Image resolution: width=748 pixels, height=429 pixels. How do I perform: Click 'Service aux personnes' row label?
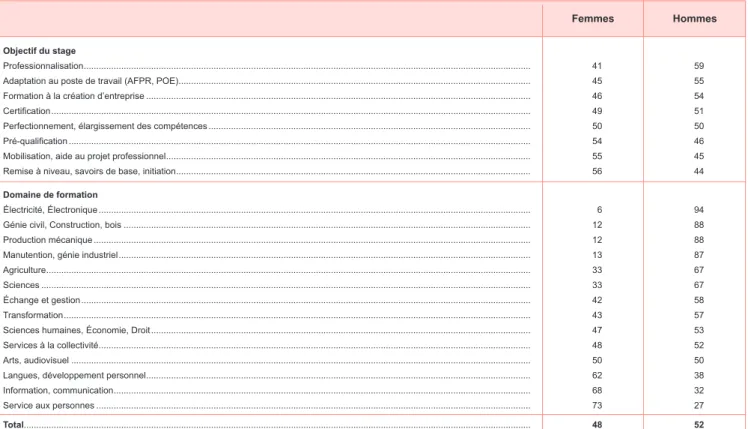49,406
